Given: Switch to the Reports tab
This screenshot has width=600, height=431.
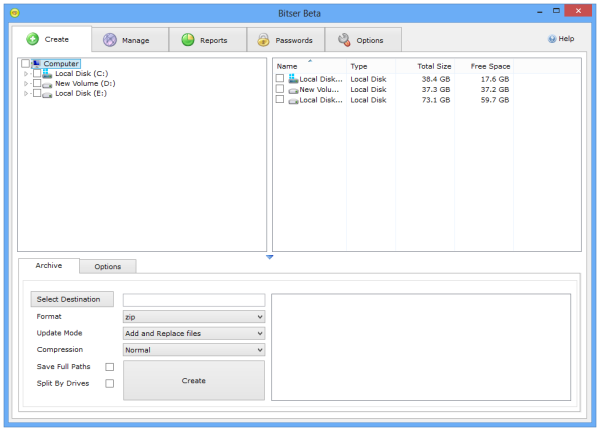Looking at the screenshot, I should (x=208, y=39).
